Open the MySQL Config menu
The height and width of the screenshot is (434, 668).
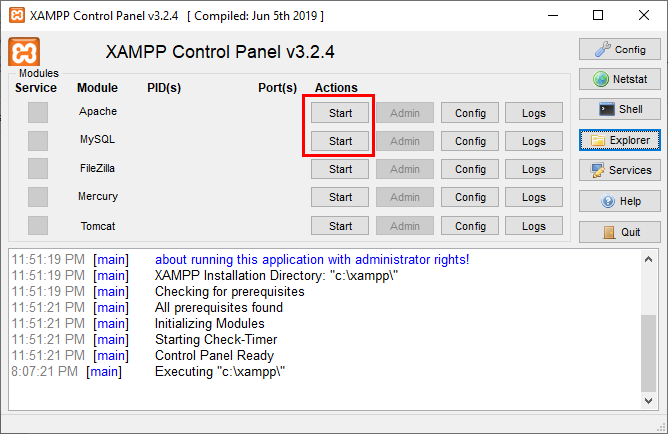tap(470, 141)
